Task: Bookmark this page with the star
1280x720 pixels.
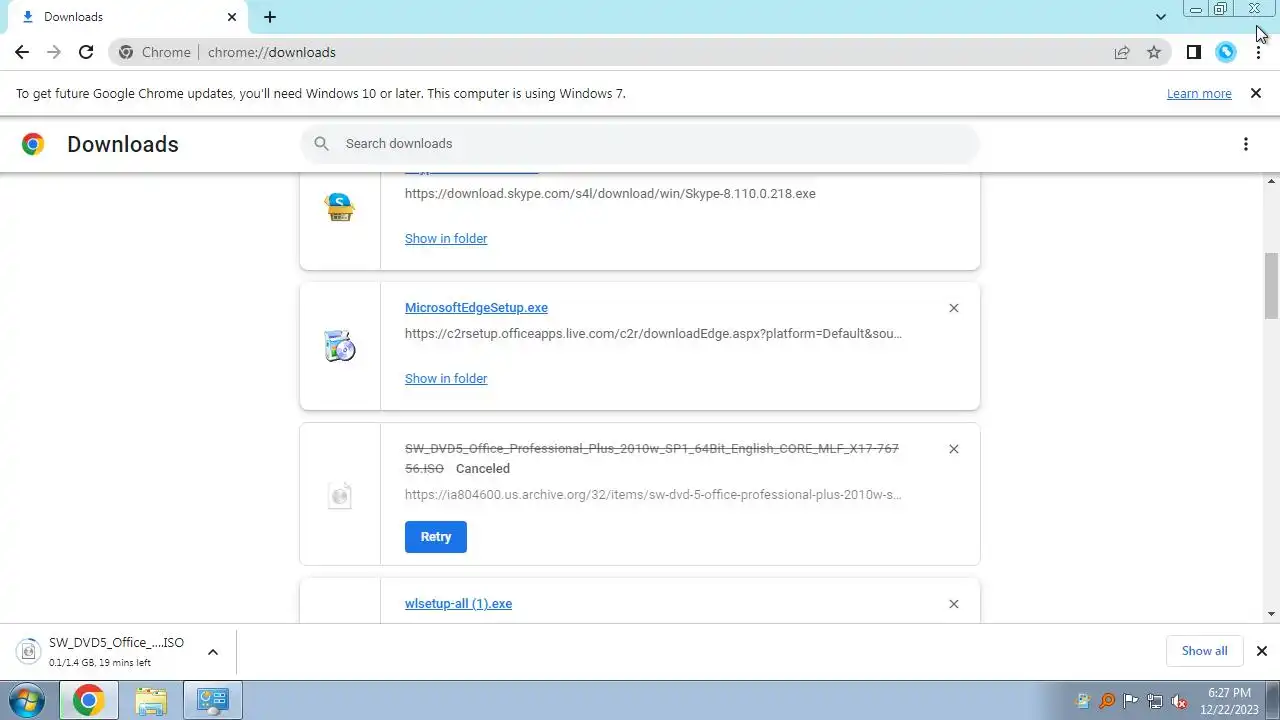Action: point(1154,52)
